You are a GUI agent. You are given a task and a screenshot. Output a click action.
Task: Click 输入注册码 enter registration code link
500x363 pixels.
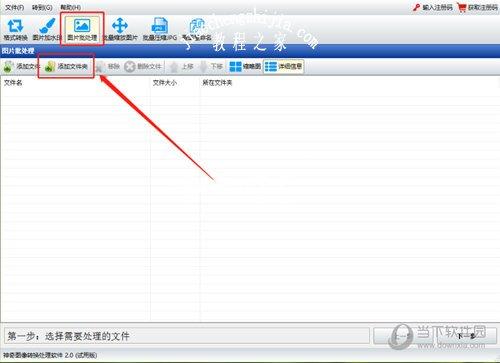point(433,7)
